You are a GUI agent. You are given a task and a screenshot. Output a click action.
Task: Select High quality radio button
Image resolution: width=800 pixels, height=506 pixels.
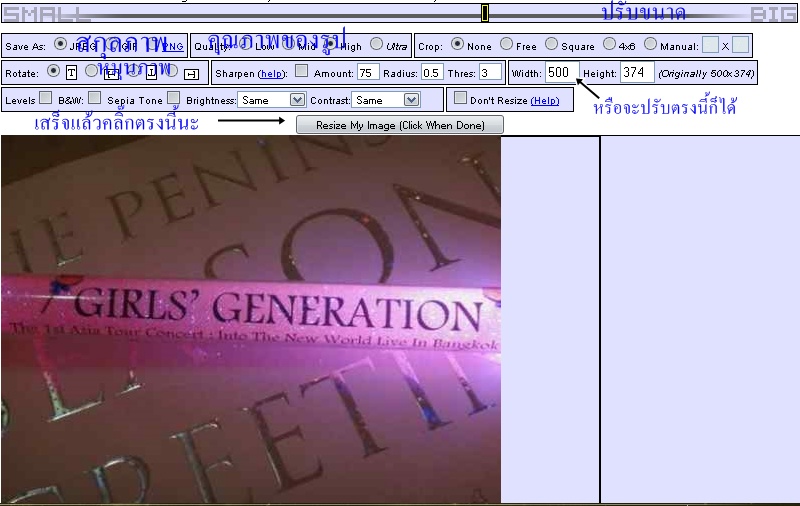click(331, 44)
